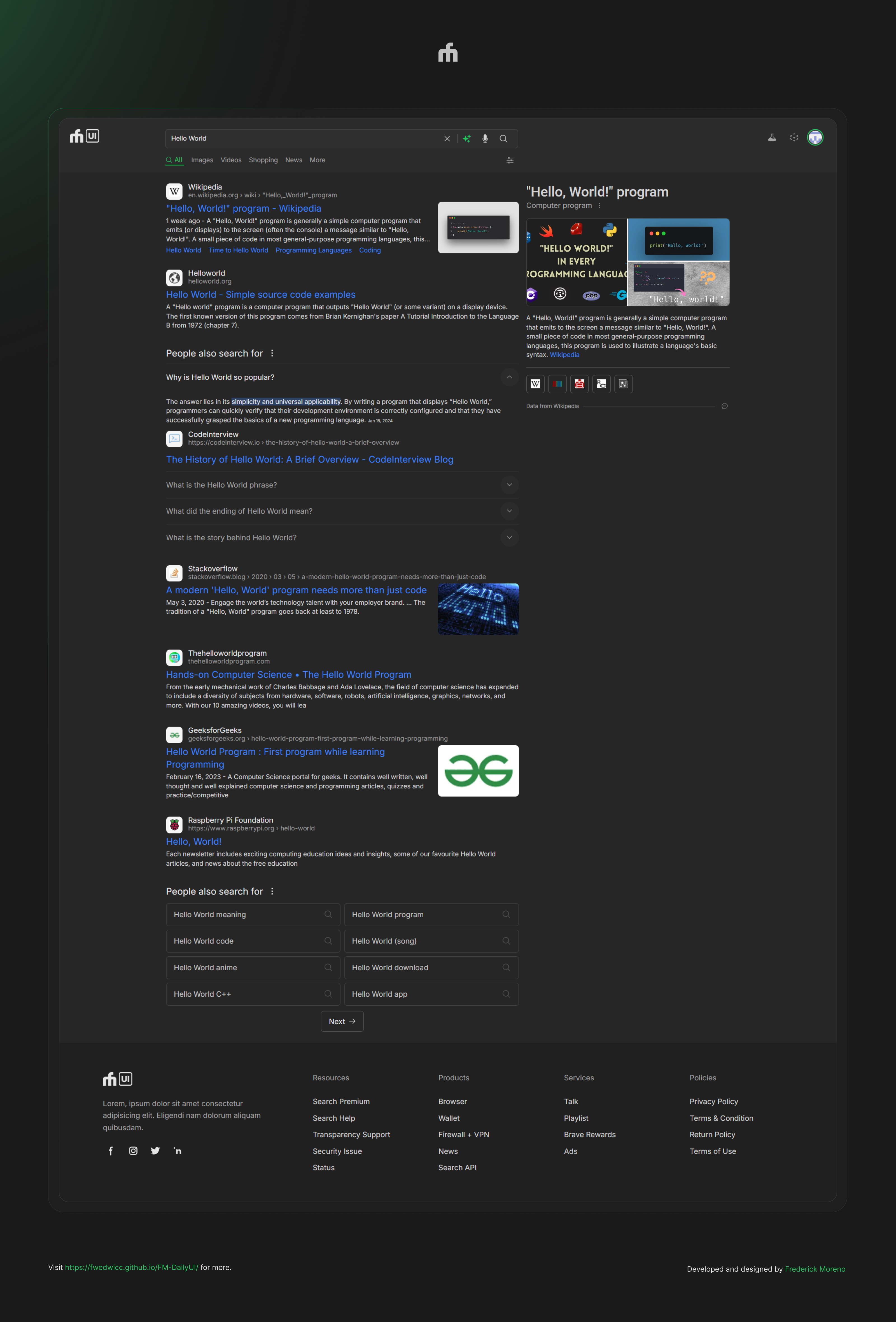Open the Twitter icon in footer
The height and width of the screenshot is (1322, 896).
[x=155, y=1150]
